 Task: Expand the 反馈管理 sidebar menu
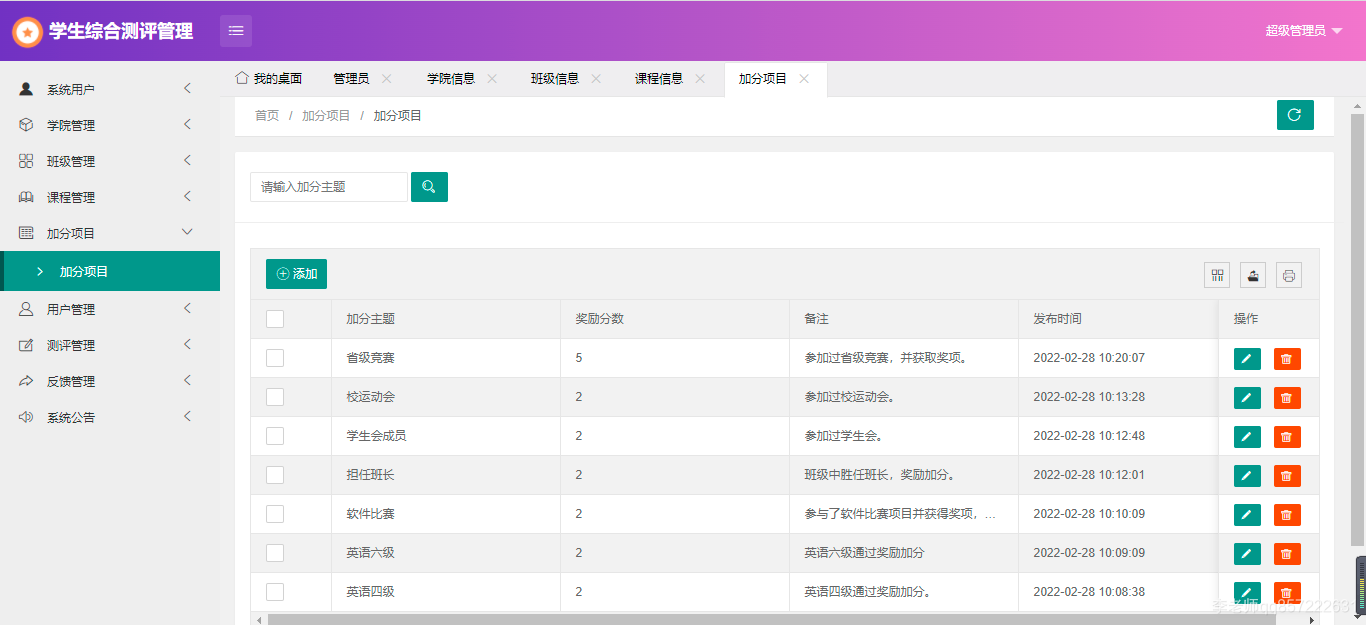[x=110, y=381]
